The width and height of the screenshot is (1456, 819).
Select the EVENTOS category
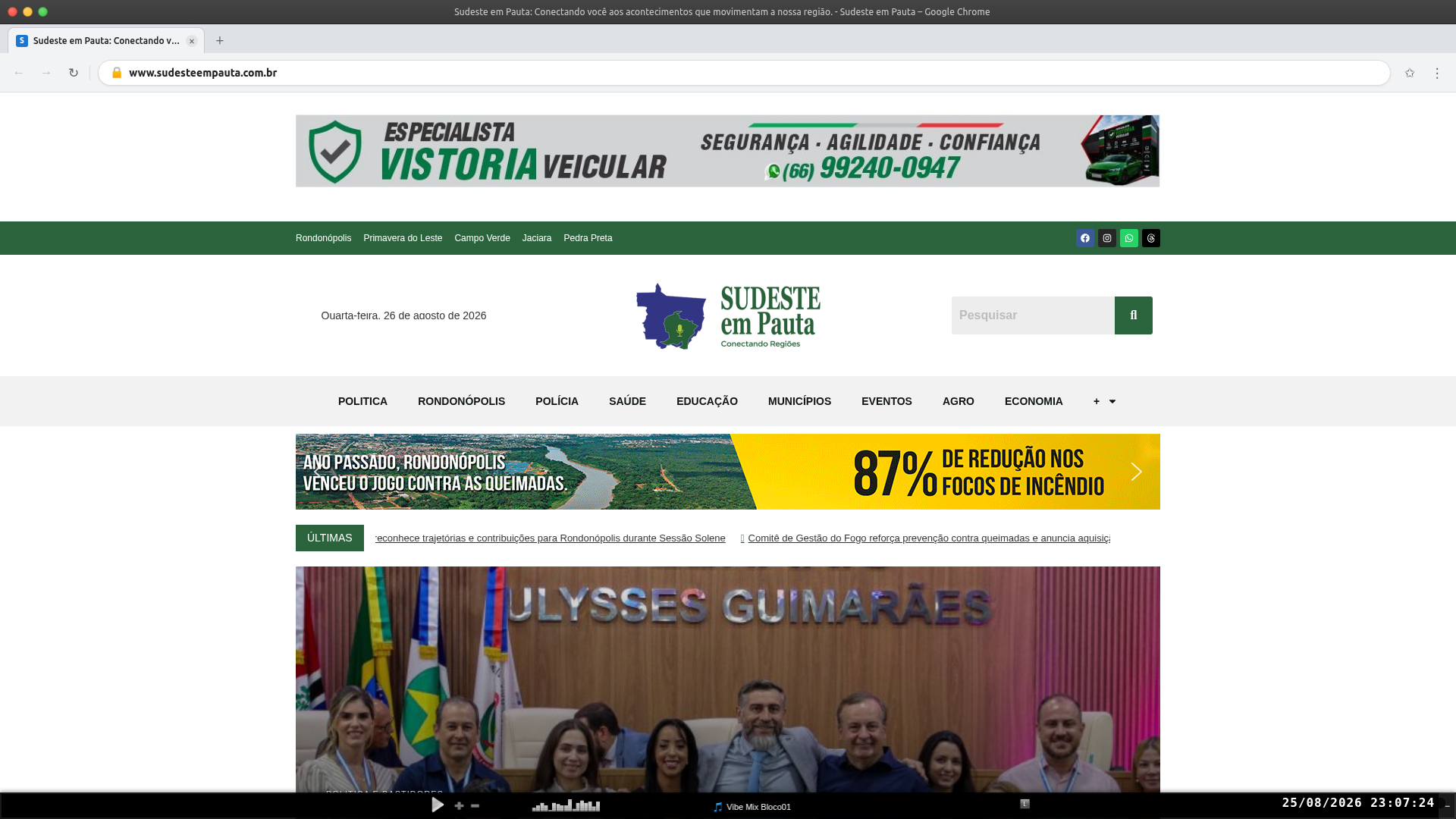coord(886,401)
